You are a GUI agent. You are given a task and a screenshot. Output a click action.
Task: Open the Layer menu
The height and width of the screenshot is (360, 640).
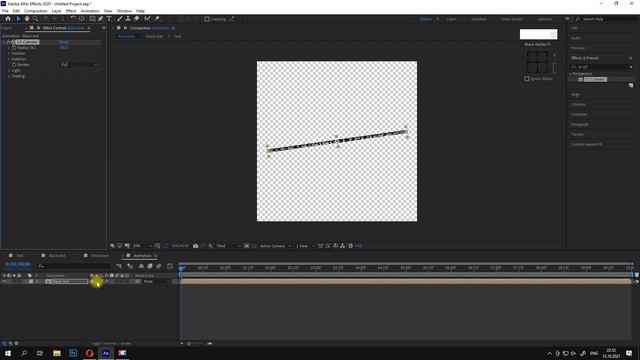tap(56, 11)
